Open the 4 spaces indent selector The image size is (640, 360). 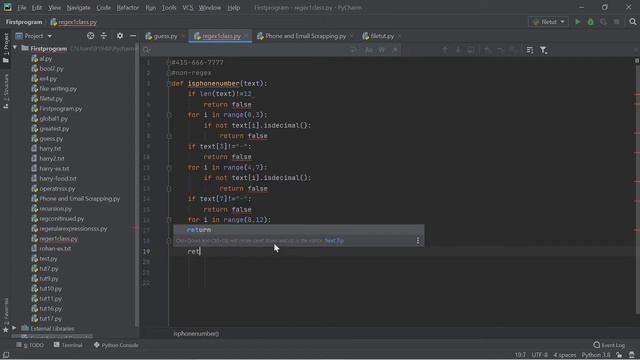pos(564,355)
